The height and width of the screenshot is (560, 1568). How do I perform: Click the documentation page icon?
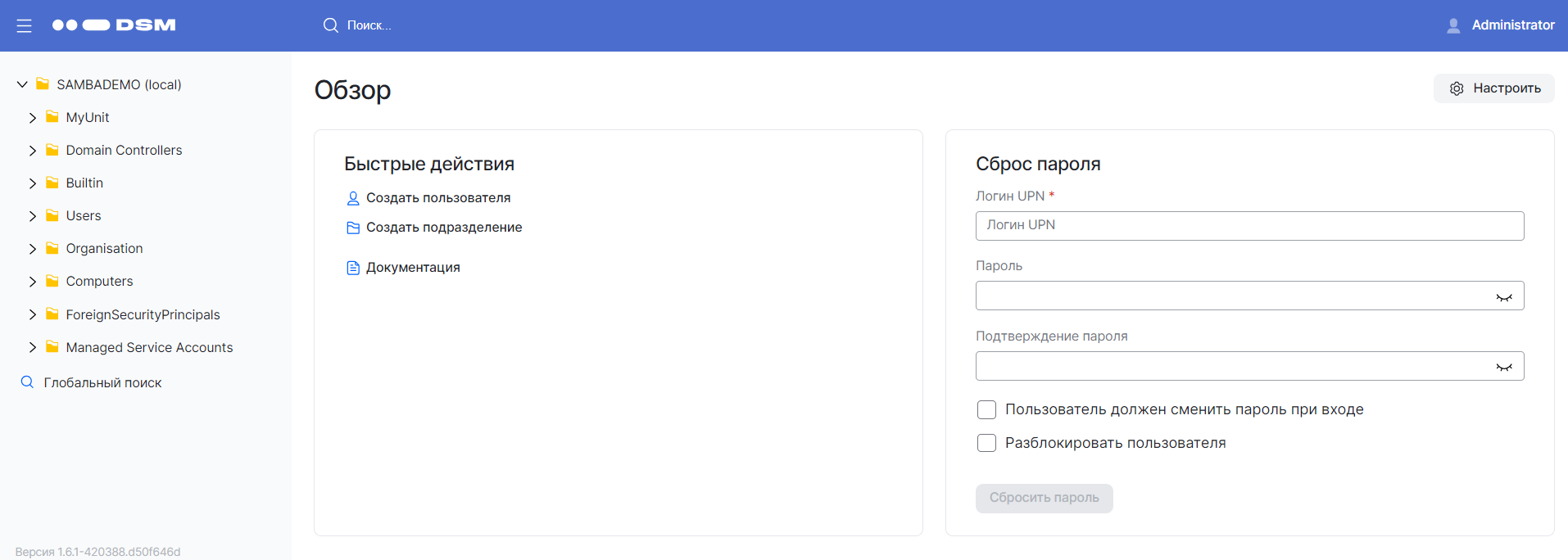(x=353, y=268)
